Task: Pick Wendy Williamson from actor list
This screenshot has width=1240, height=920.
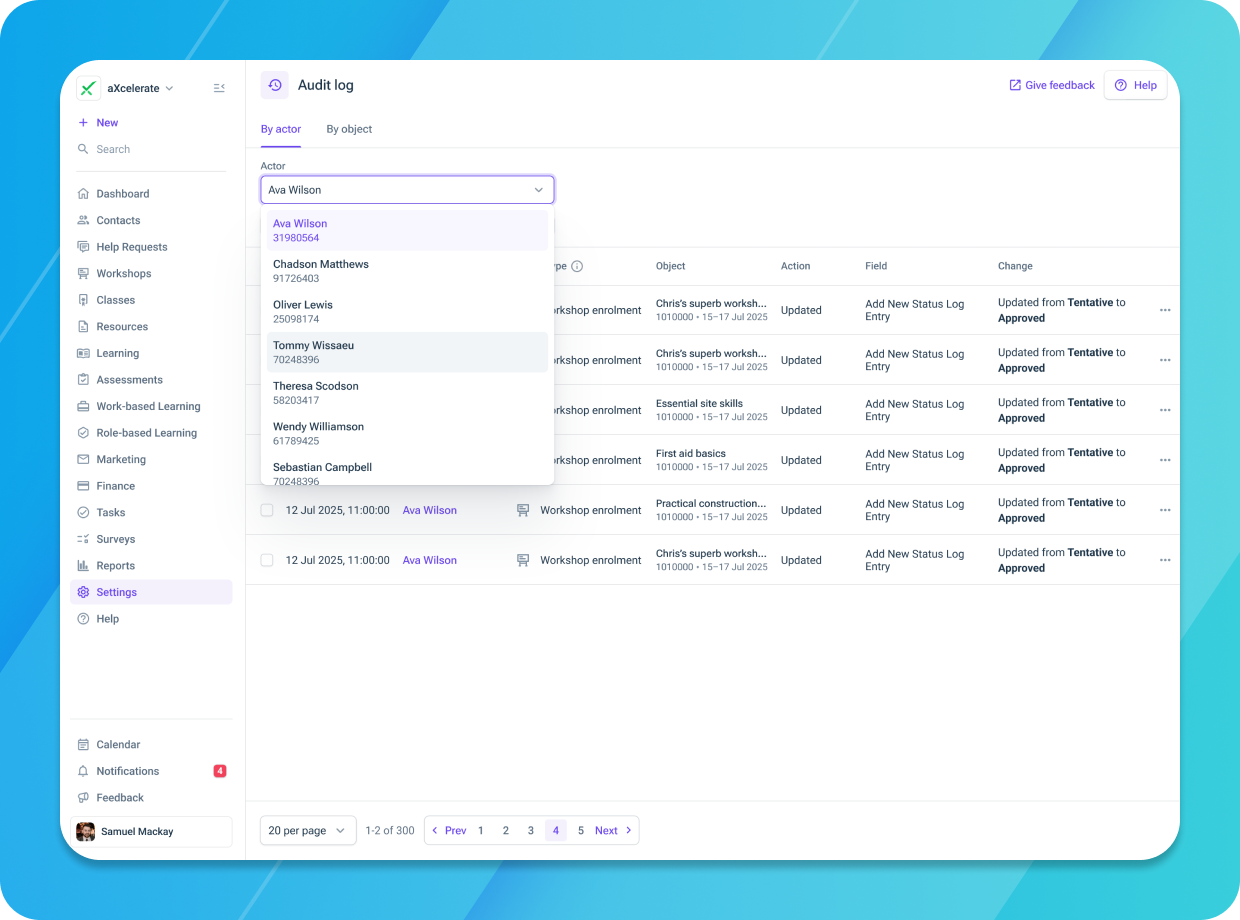Action: pyautogui.click(x=407, y=433)
